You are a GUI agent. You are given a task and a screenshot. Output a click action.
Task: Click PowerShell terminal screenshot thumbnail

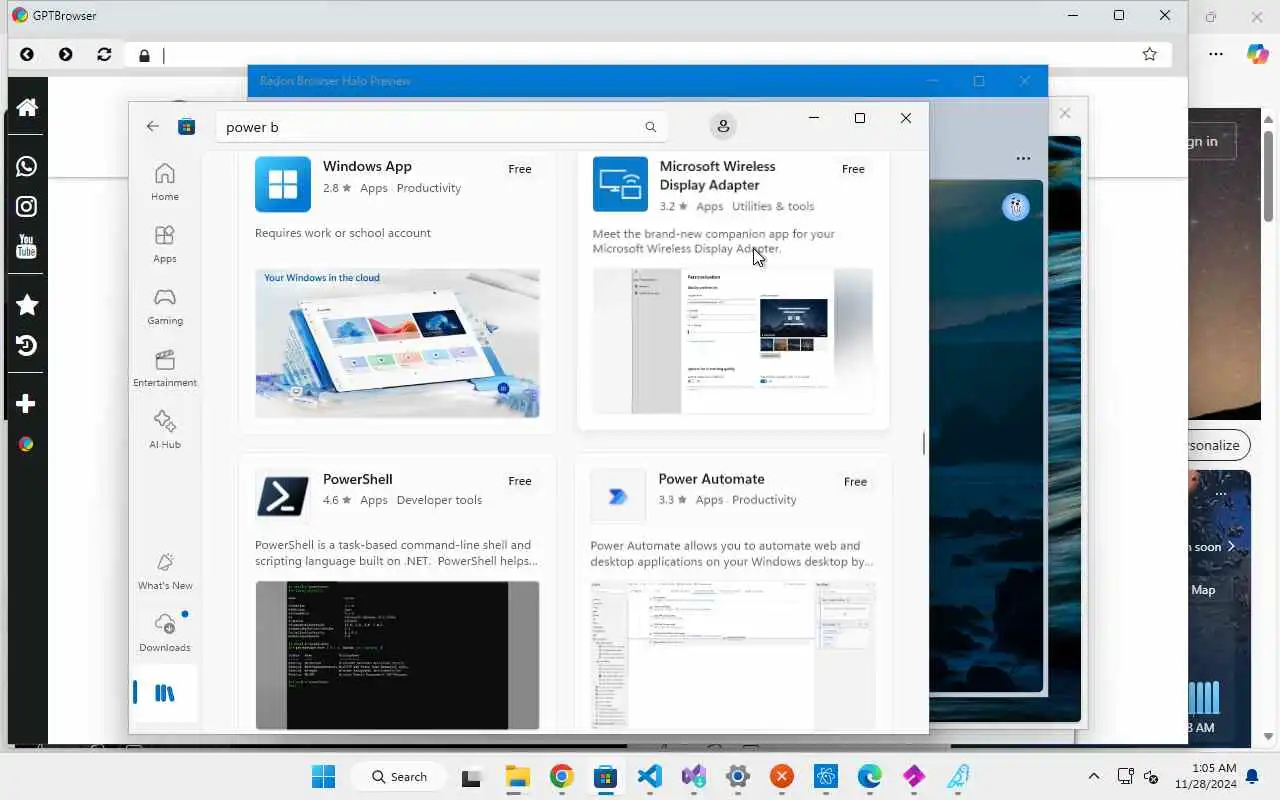397,655
